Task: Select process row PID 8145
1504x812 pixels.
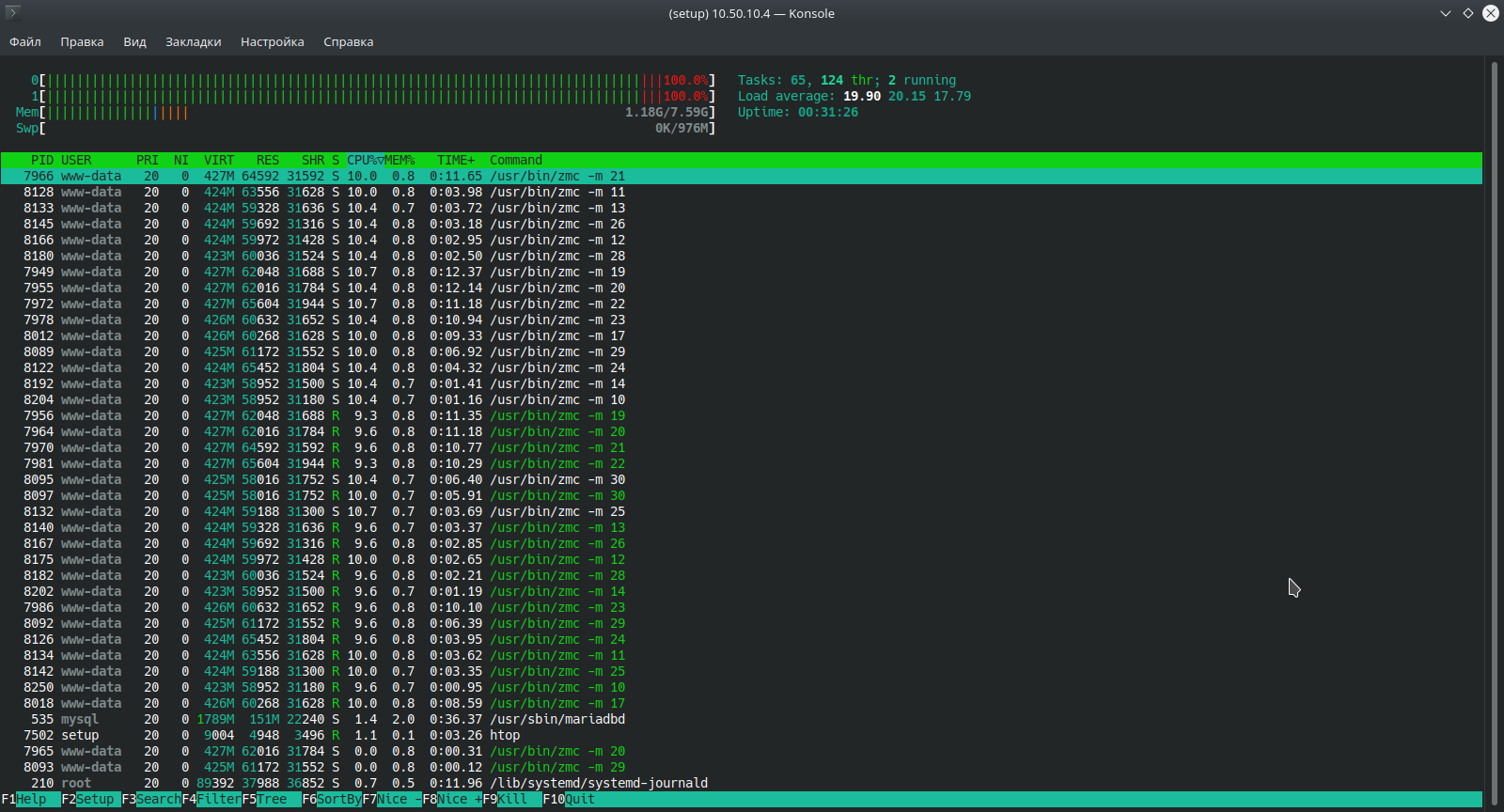Action: pyautogui.click(x=742, y=224)
